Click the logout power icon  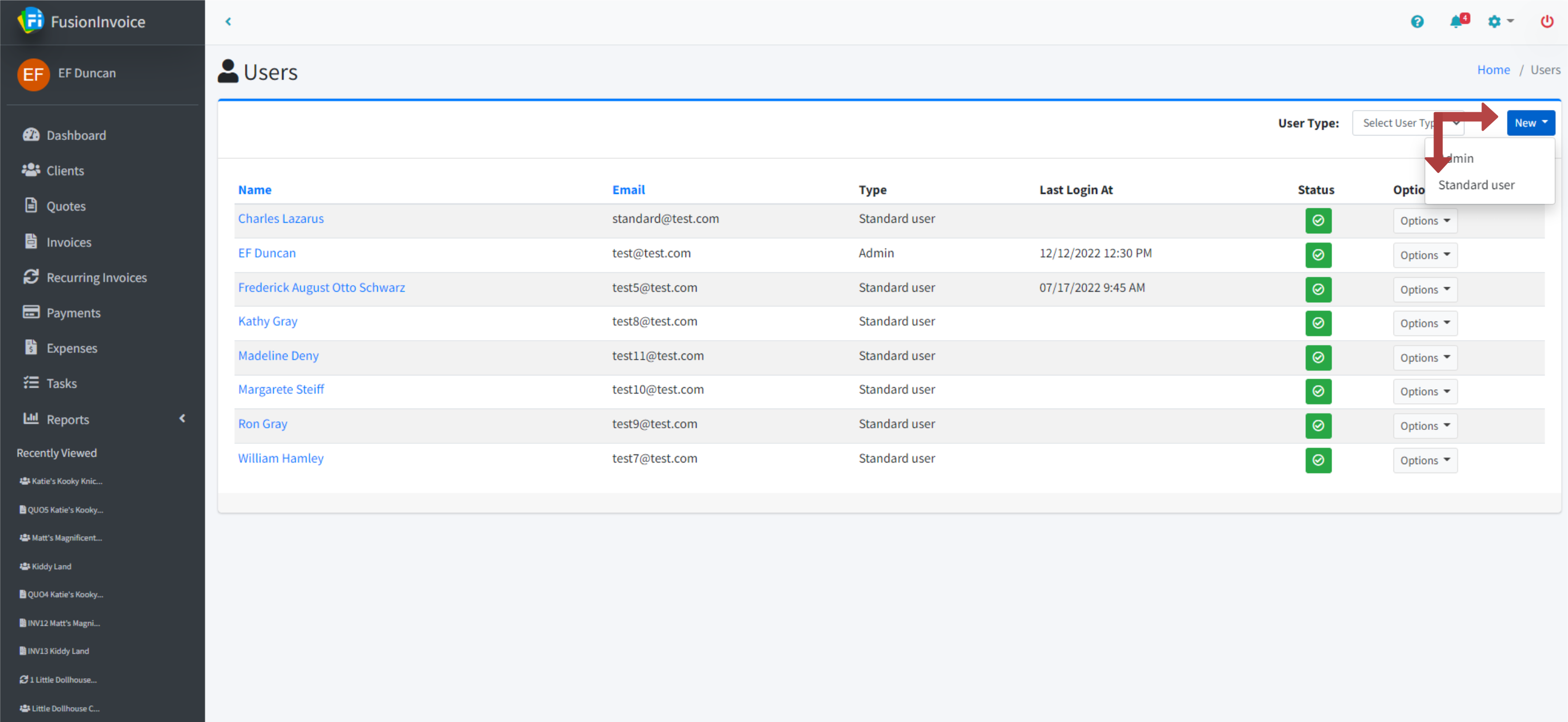[1547, 22]
